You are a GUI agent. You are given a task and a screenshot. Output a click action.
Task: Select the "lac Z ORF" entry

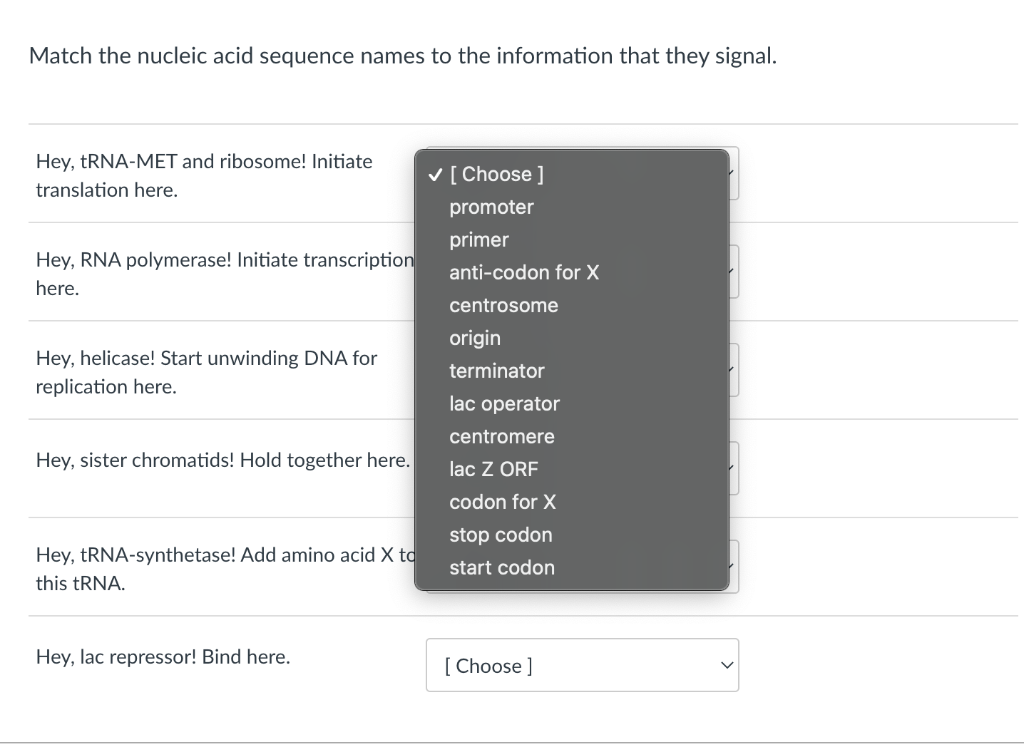571,469
